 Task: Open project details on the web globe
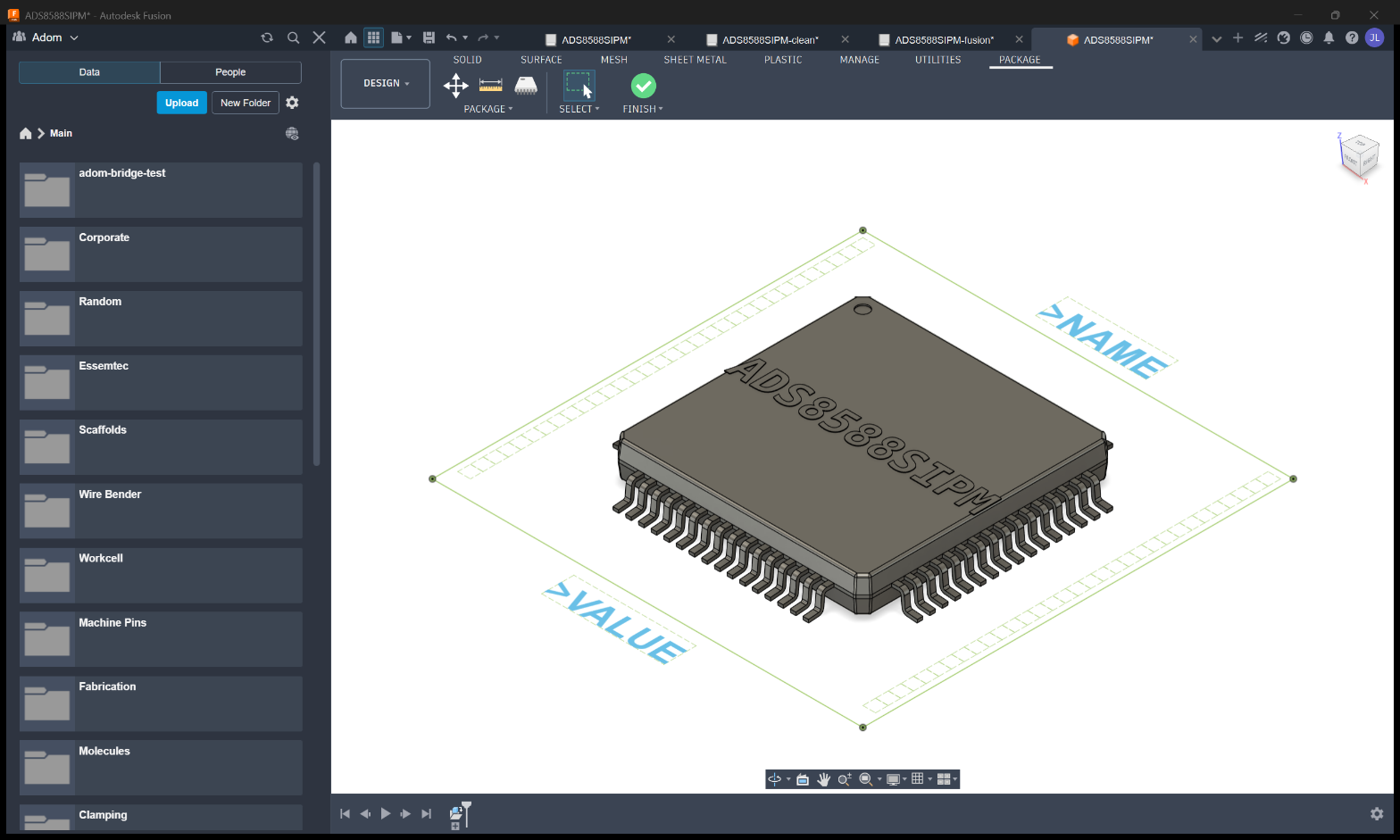pyautogui.click(x=292, y=133)
